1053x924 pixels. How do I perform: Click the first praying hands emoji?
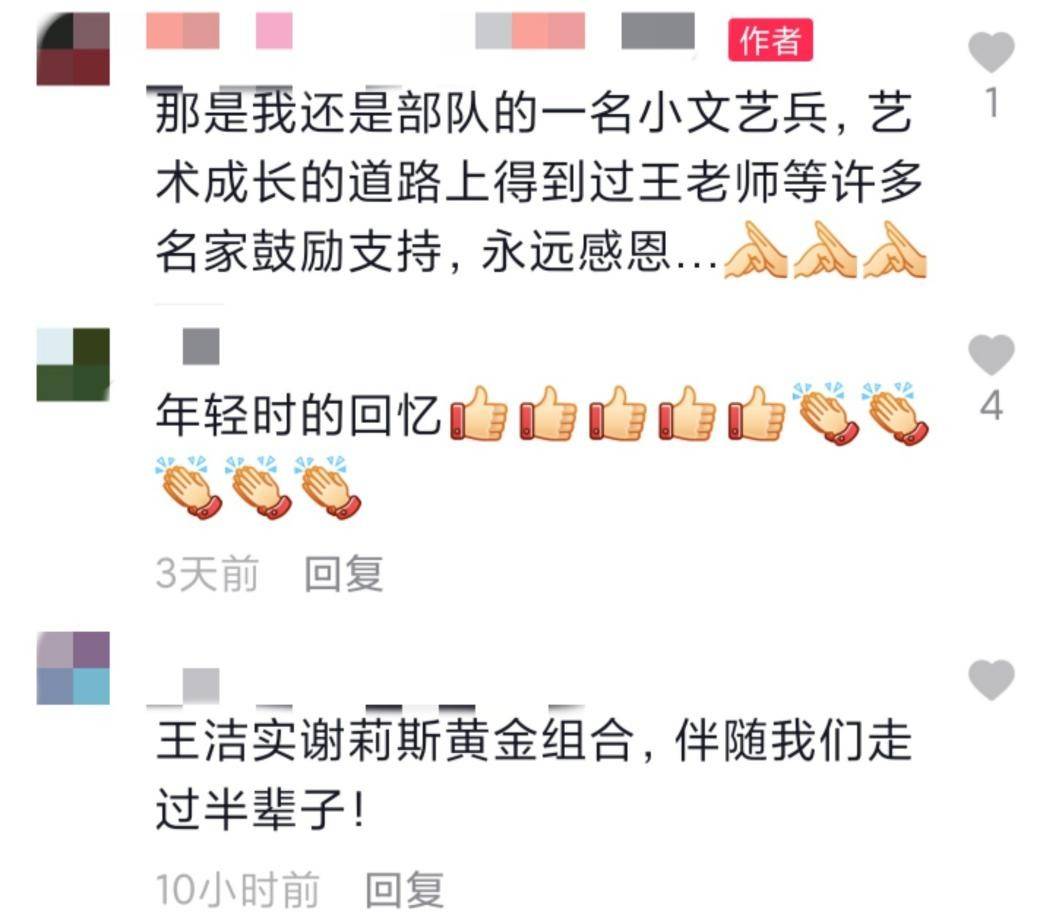tap(756, 250)
